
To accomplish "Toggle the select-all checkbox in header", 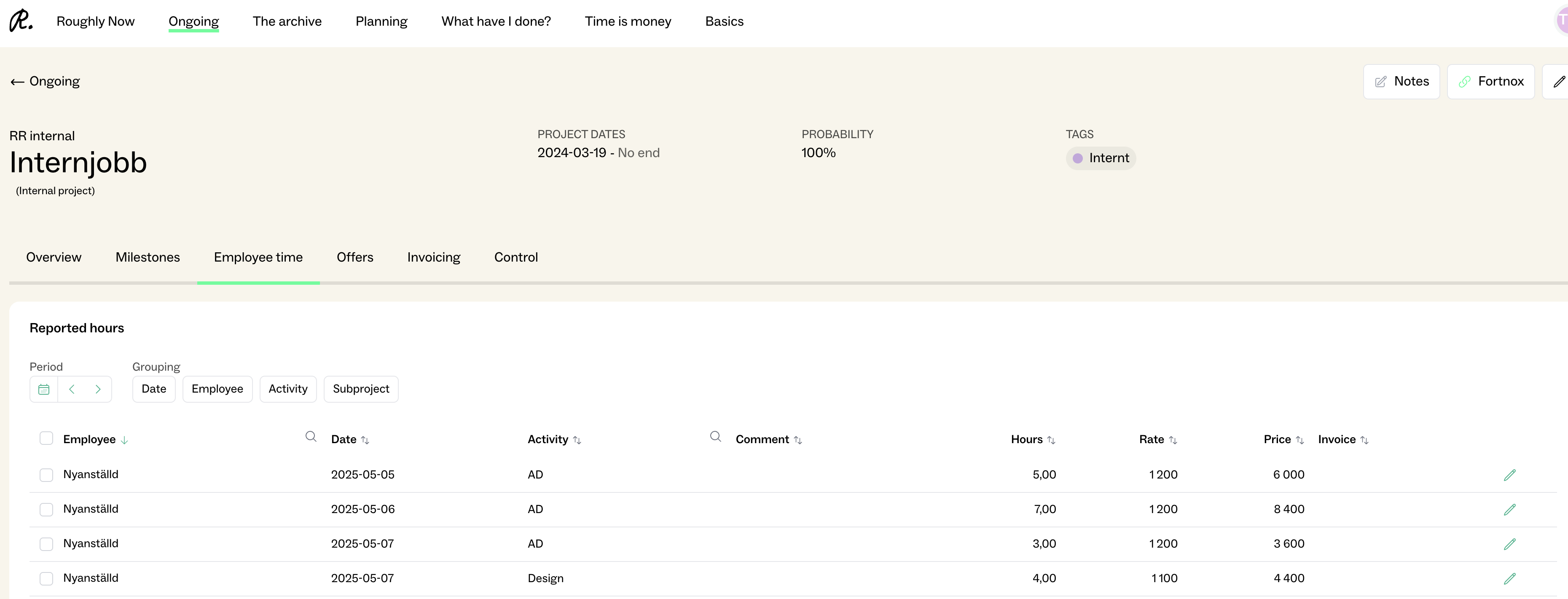I will (x=46, y=439).
